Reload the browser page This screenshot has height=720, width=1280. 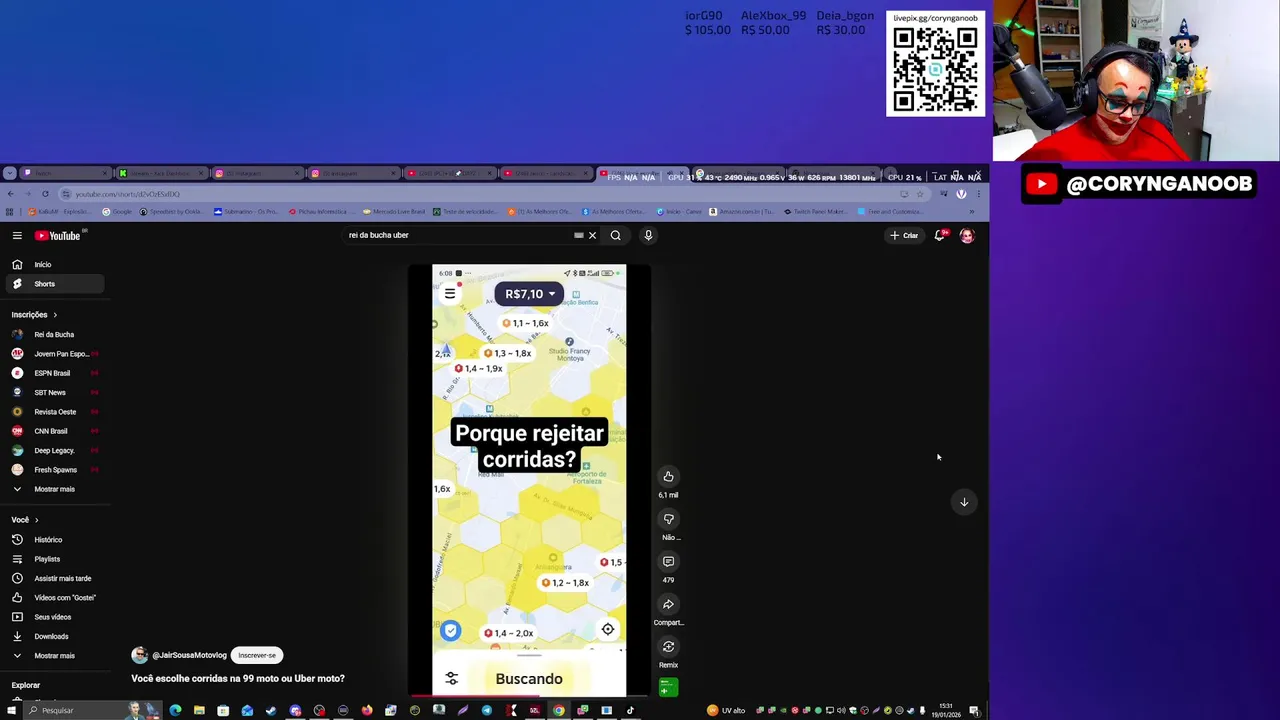point(45,194)
